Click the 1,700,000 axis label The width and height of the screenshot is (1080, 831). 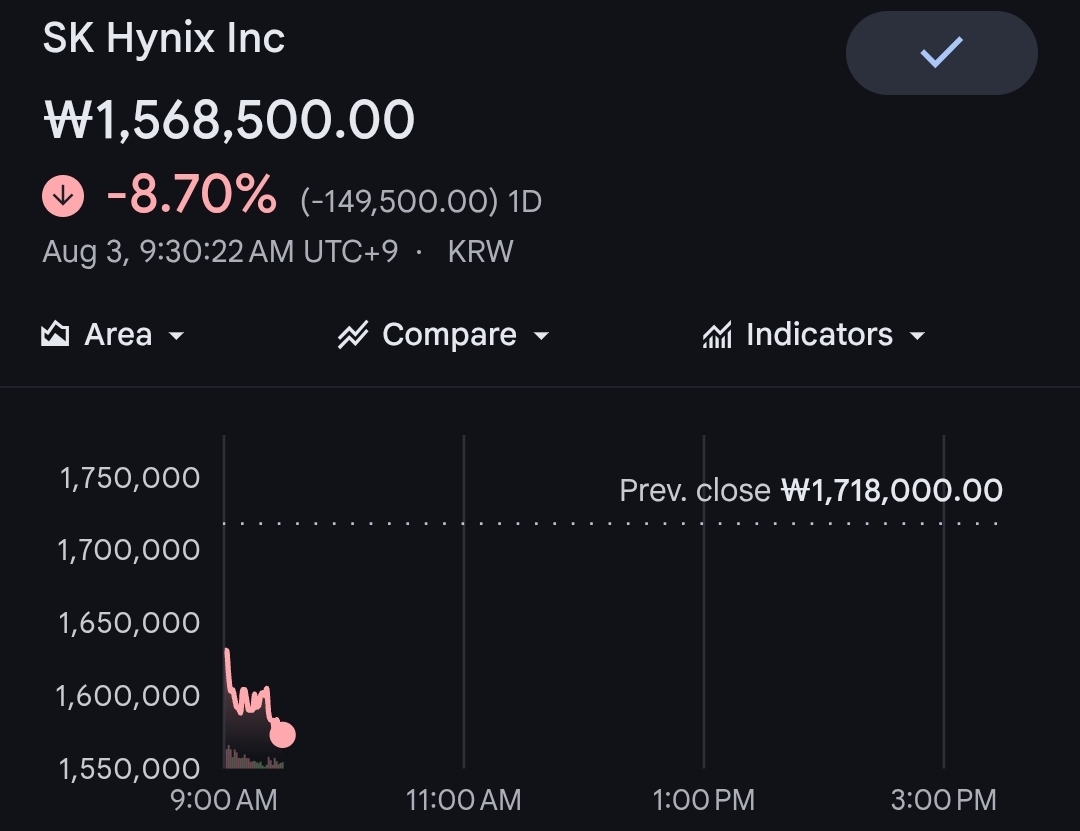tap(129, 551)
